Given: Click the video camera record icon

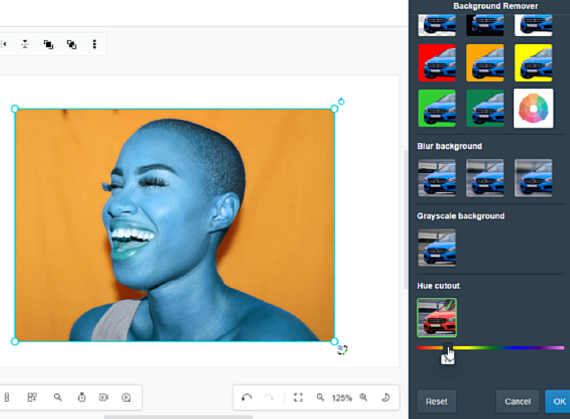Looking at the screenshot, I should [104, 397].
